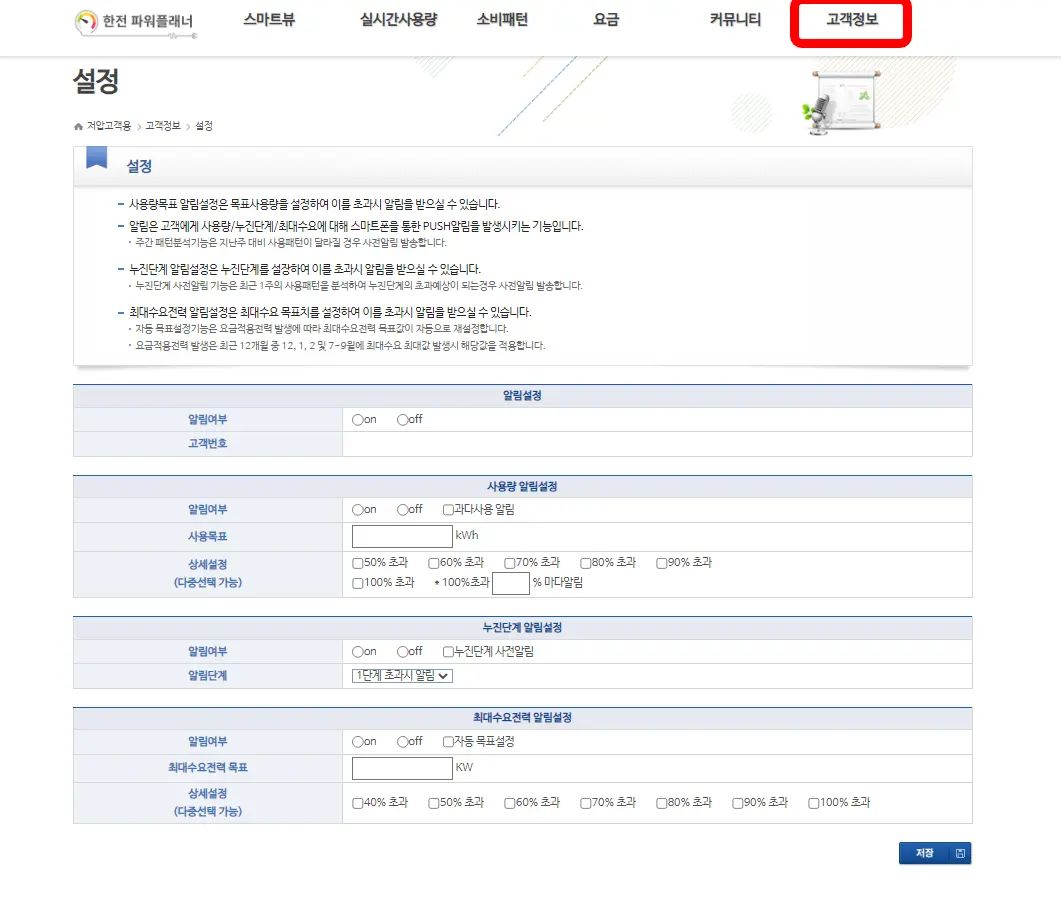
Task: Click the floppy disk icon on the 저장 button
Action: tap(958, 853)
